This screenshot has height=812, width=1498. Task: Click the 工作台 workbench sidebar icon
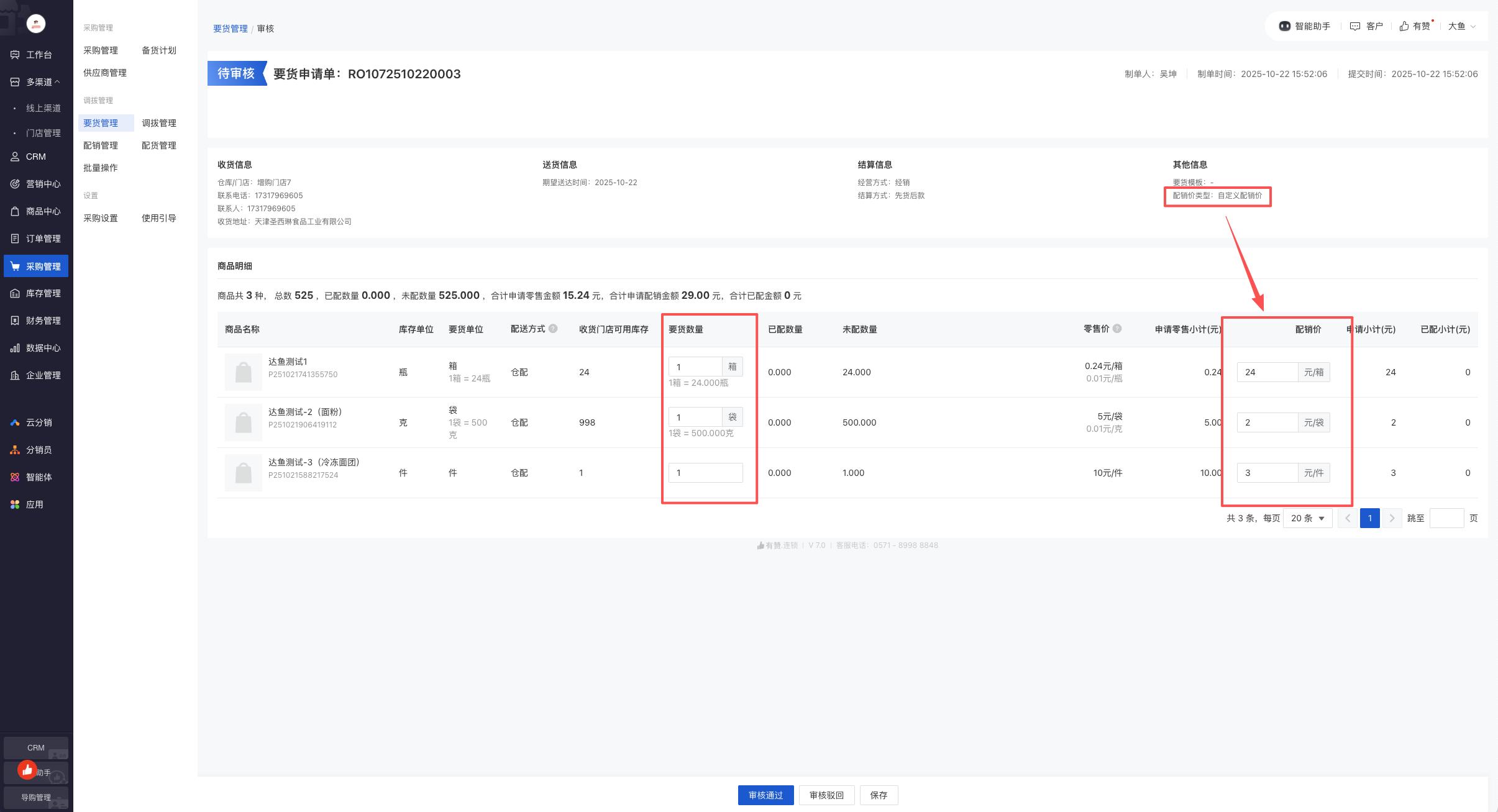pyautogui.click(x=15, y=55)
